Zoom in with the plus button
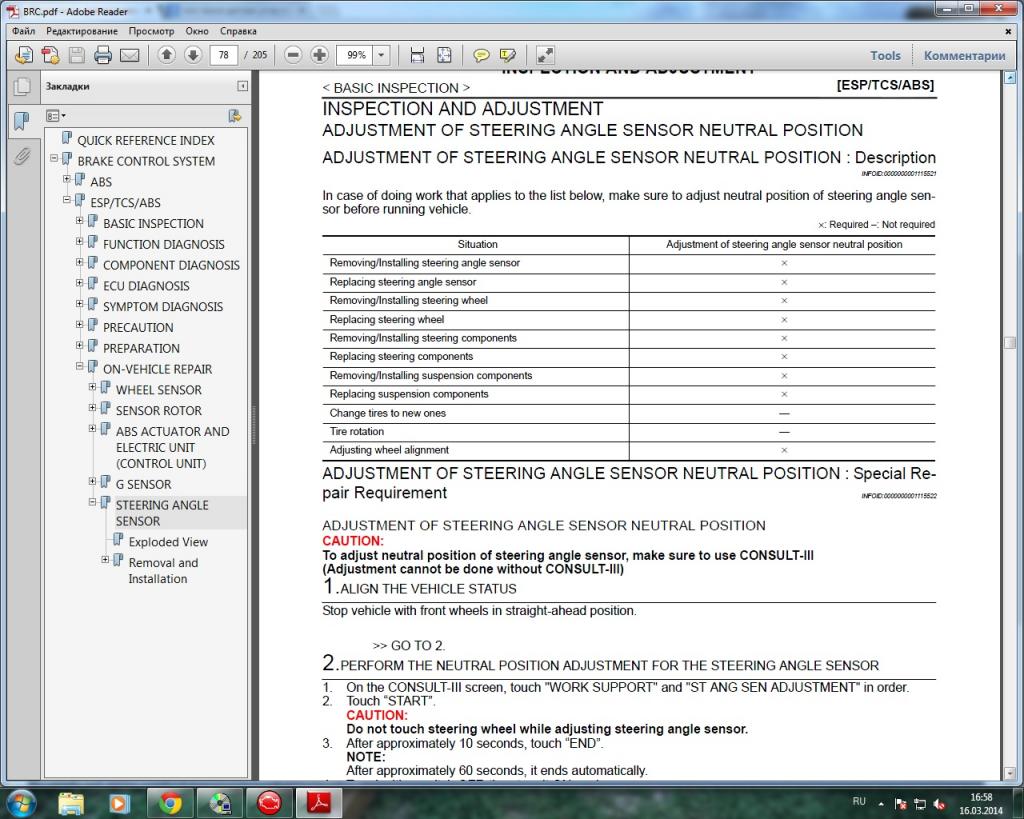This screenshot has width=1024, height=819. [x=319, y=55]
